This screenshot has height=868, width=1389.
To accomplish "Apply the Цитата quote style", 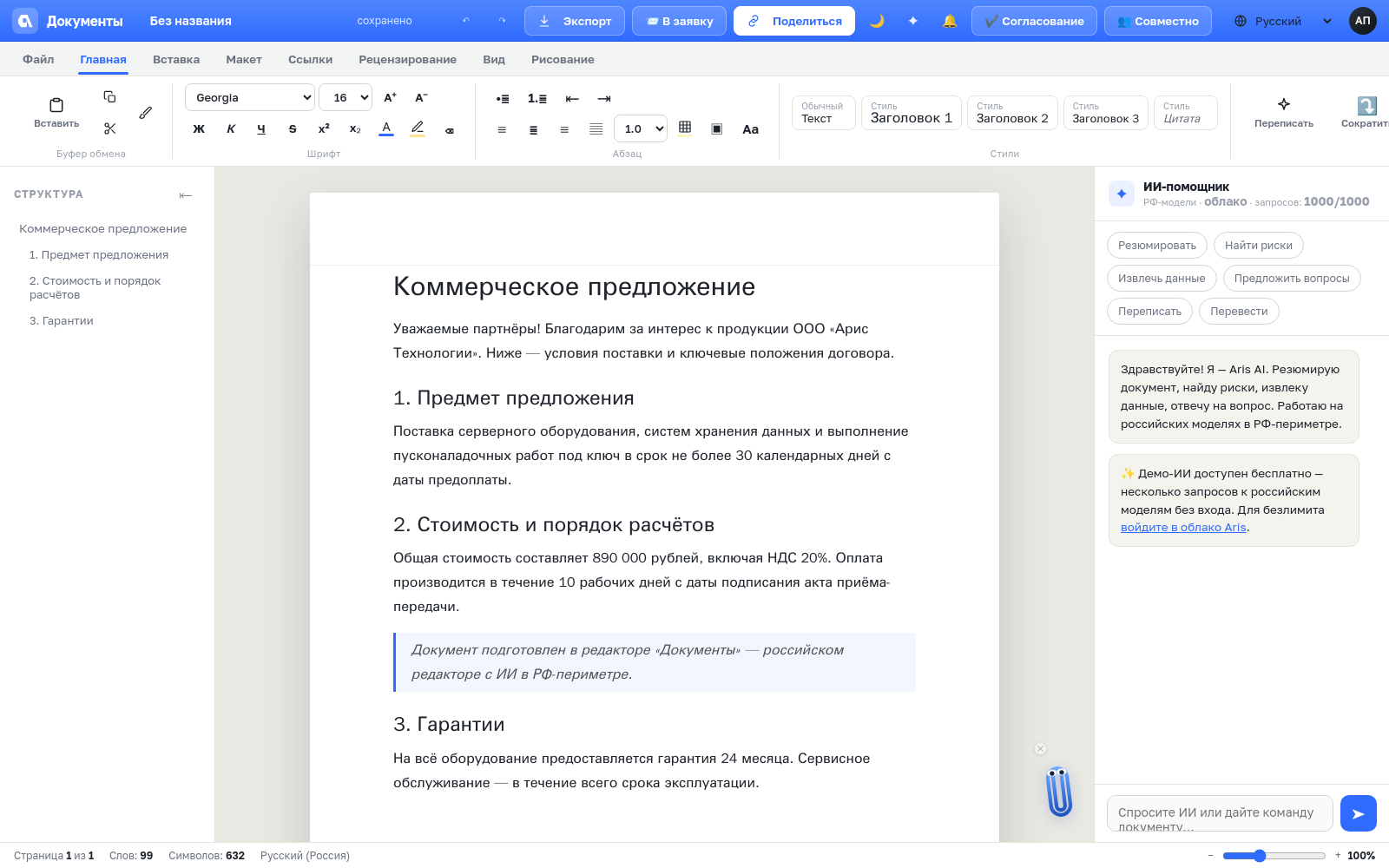I will (1185, 113).
